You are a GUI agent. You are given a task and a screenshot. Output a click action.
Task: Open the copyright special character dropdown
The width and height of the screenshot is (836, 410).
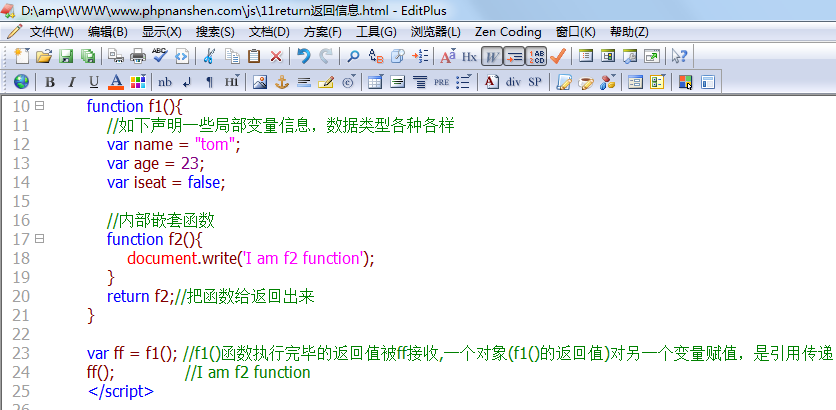point(348,82)
